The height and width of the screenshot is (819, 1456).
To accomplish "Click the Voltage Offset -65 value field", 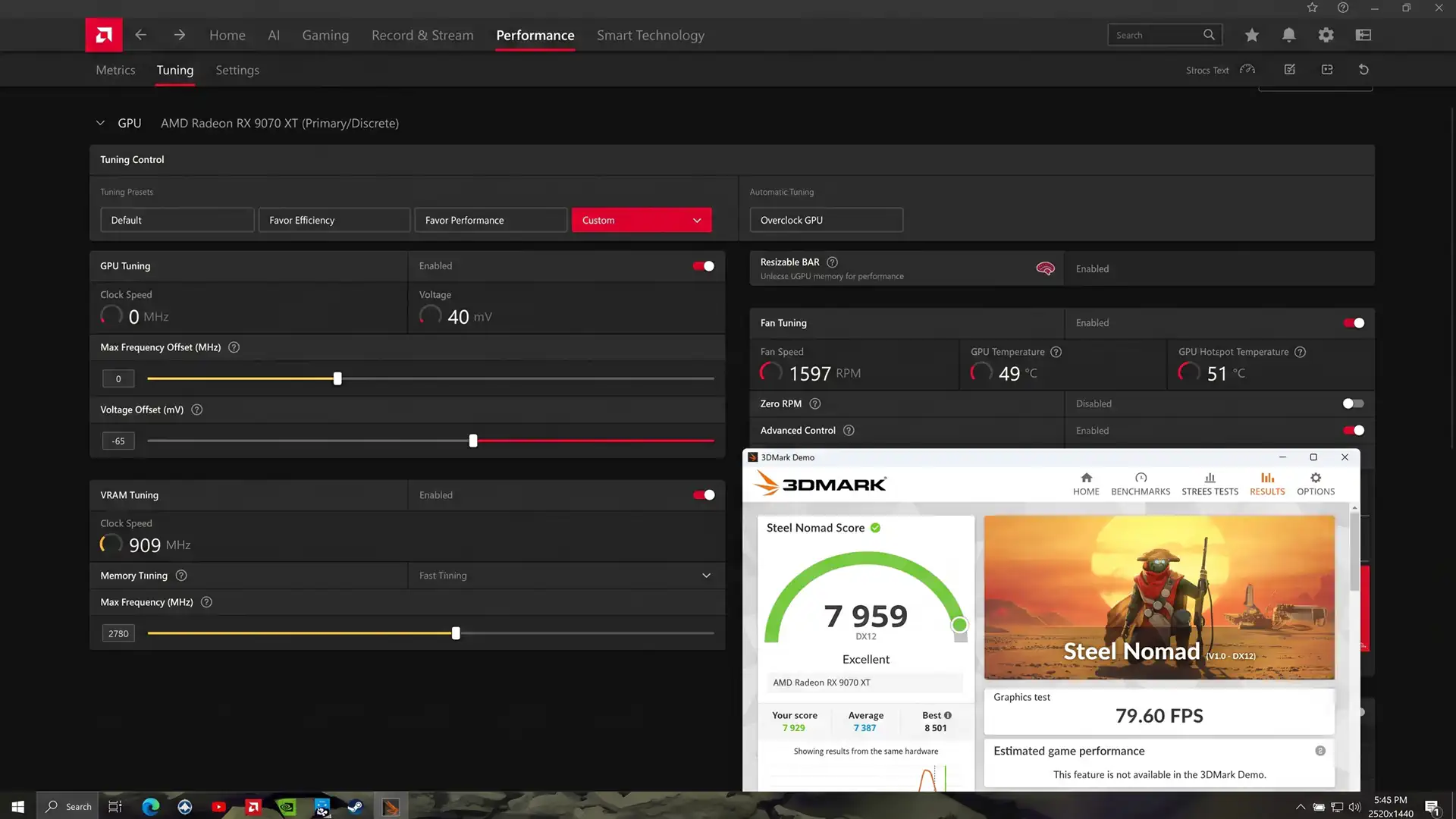I will click(118, 441).
